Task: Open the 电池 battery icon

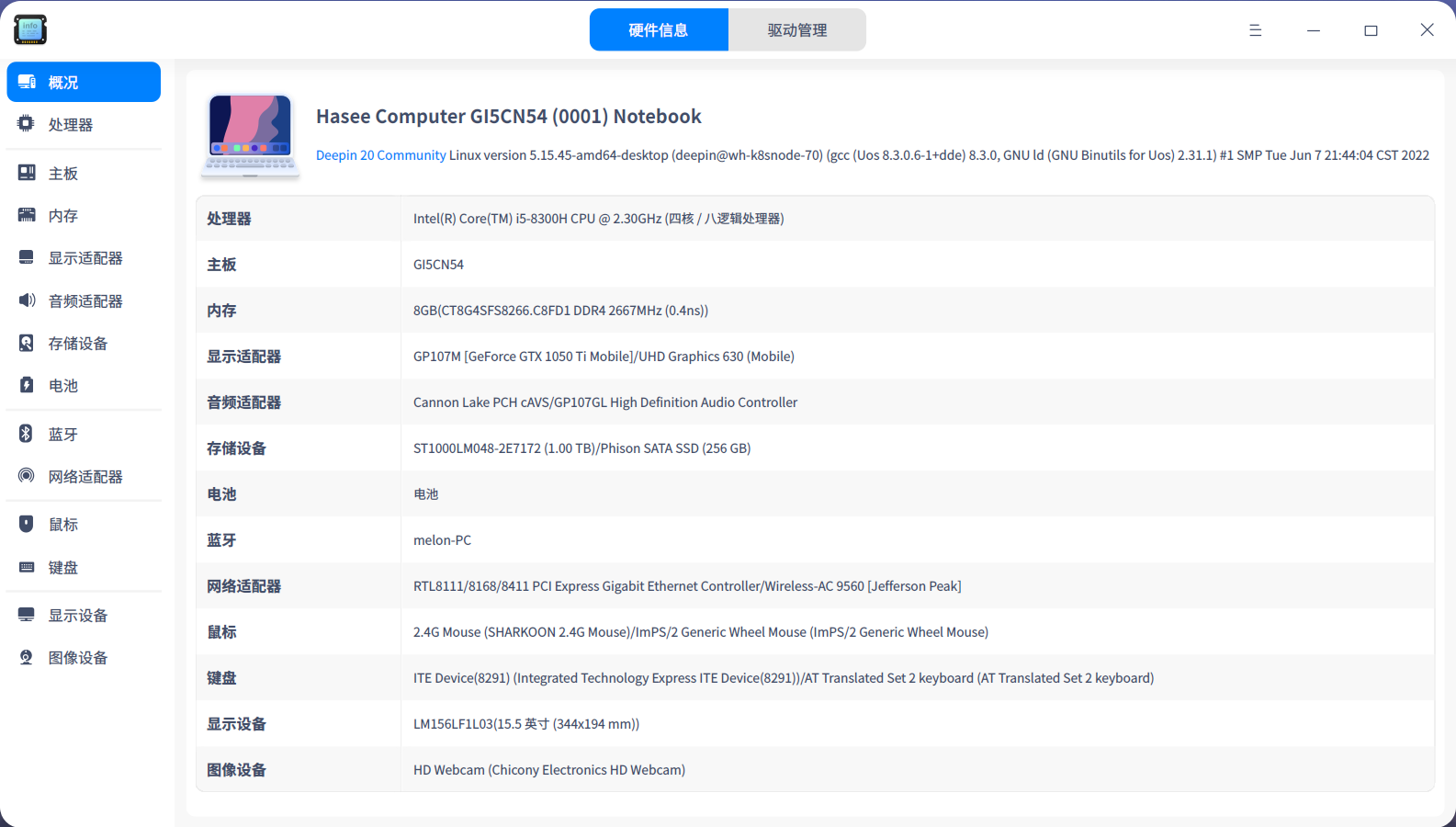Action: pyautogui.click(x=27, y=385)
